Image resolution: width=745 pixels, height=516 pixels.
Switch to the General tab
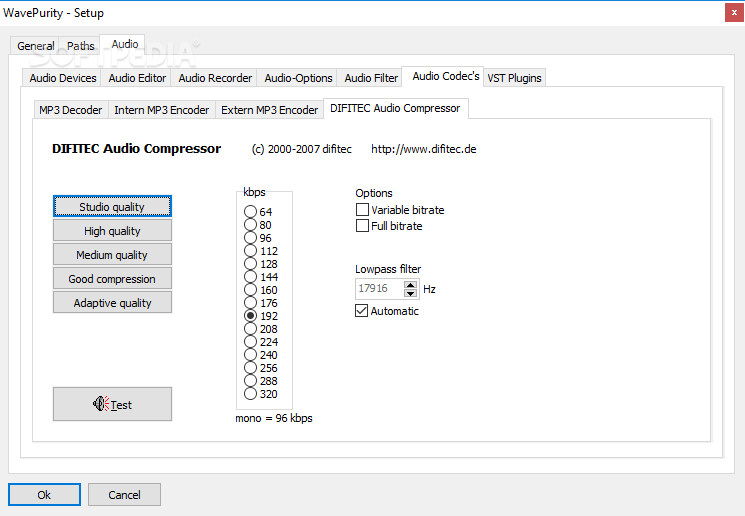35,46
